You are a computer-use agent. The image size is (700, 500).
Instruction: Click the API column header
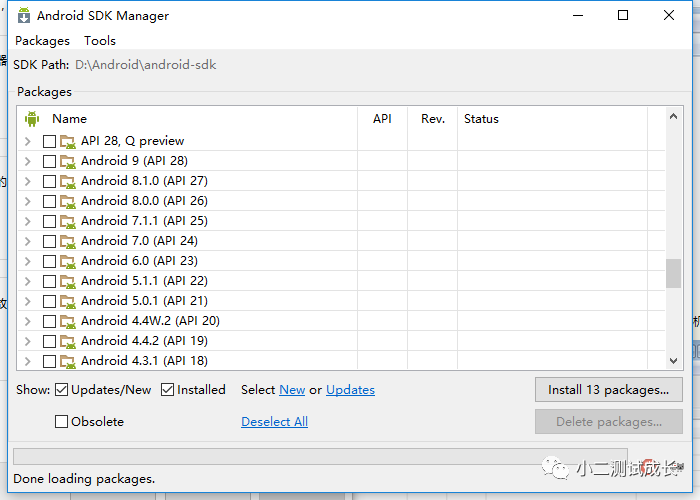(x=383, y=119)
